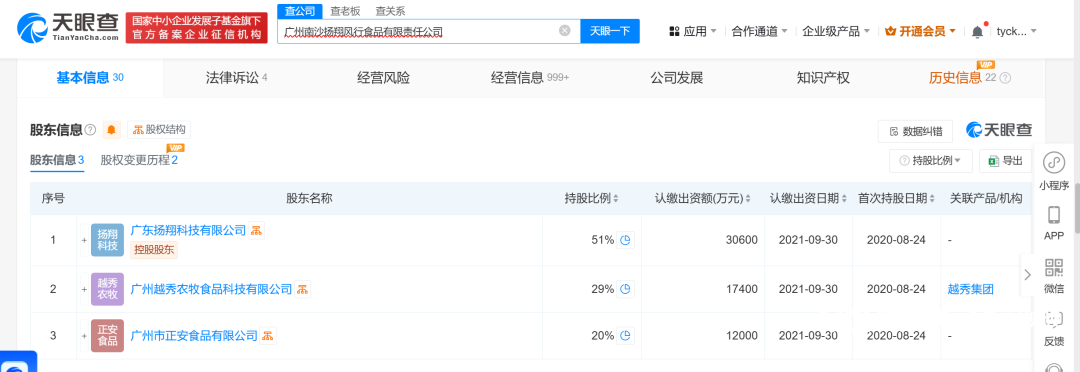Click equity structure icon beside 广东扬翔科技

point(256,231)
